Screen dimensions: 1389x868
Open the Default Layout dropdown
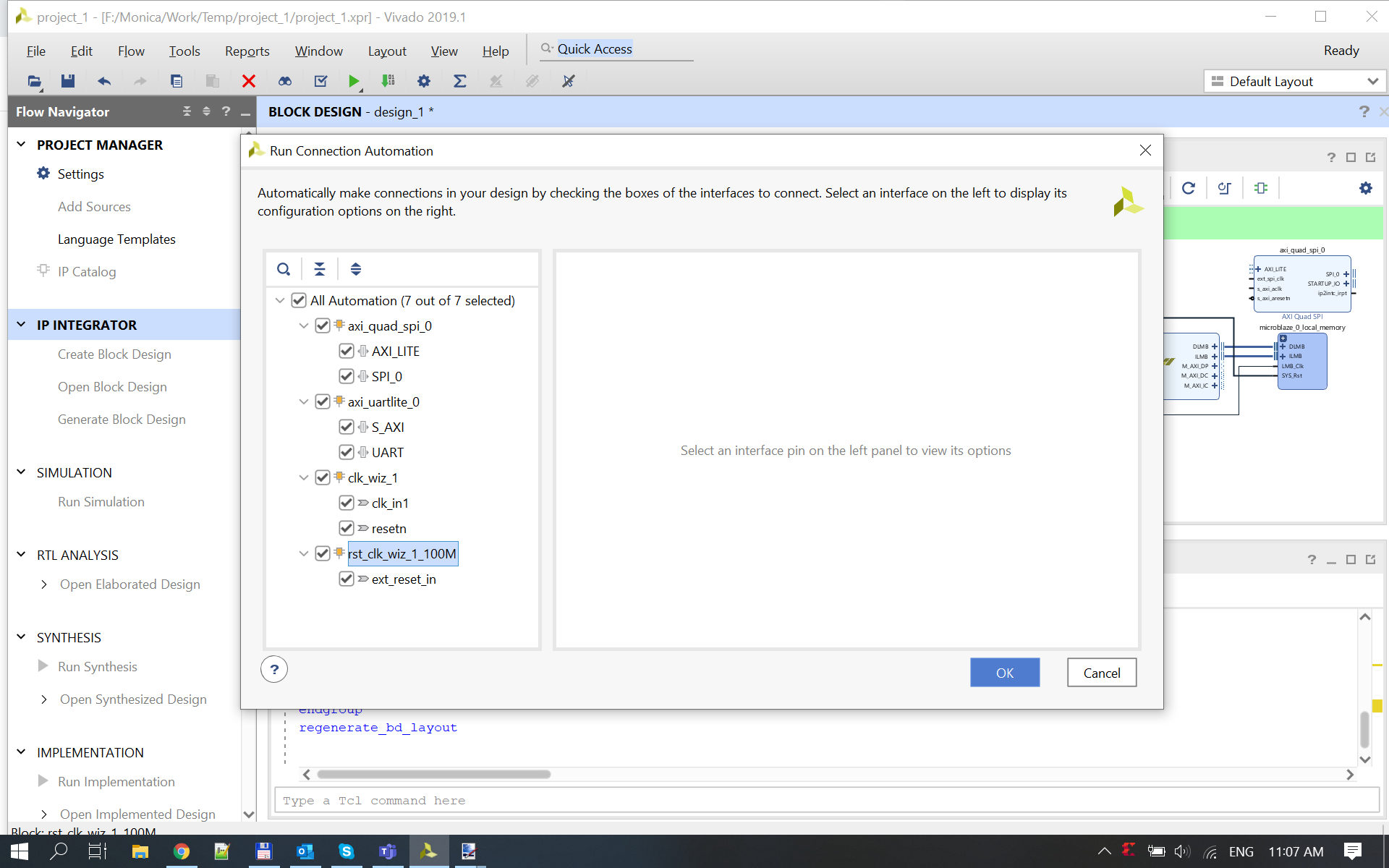(x=1294, y=81)
